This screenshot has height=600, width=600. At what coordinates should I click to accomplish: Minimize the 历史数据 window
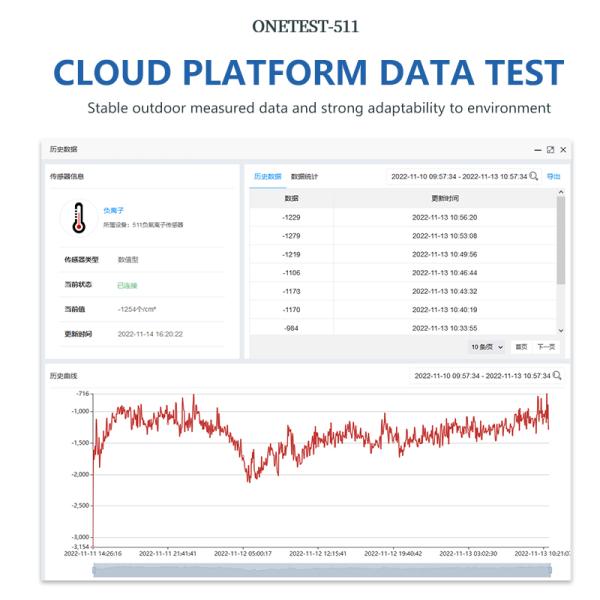tap(538, 149)
